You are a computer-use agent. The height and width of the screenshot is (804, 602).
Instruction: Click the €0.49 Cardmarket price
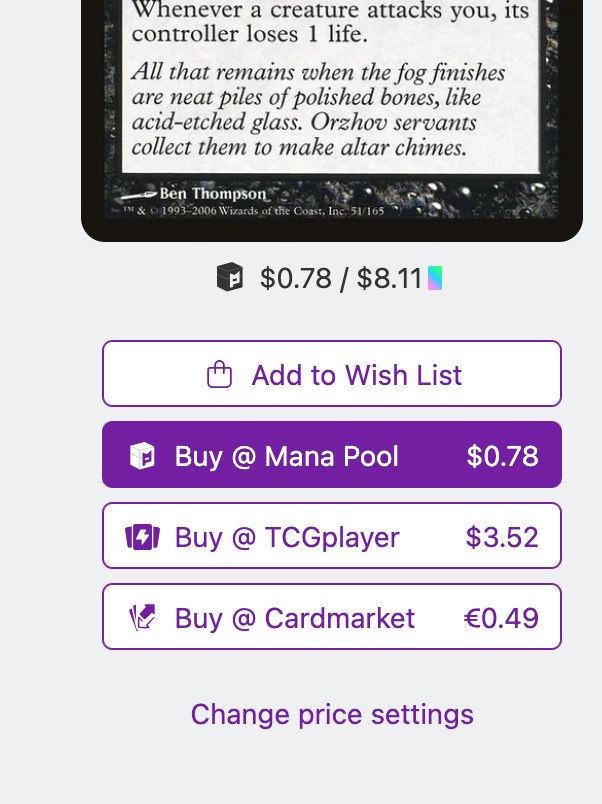tap(501, 618)
